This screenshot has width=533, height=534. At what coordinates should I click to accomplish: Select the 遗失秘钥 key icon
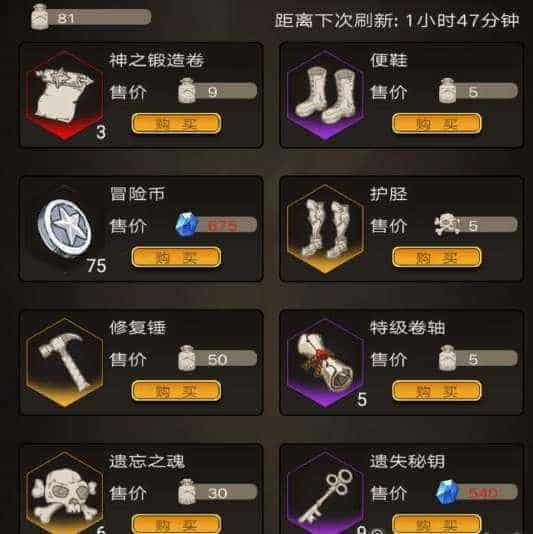tap(325, 493)
